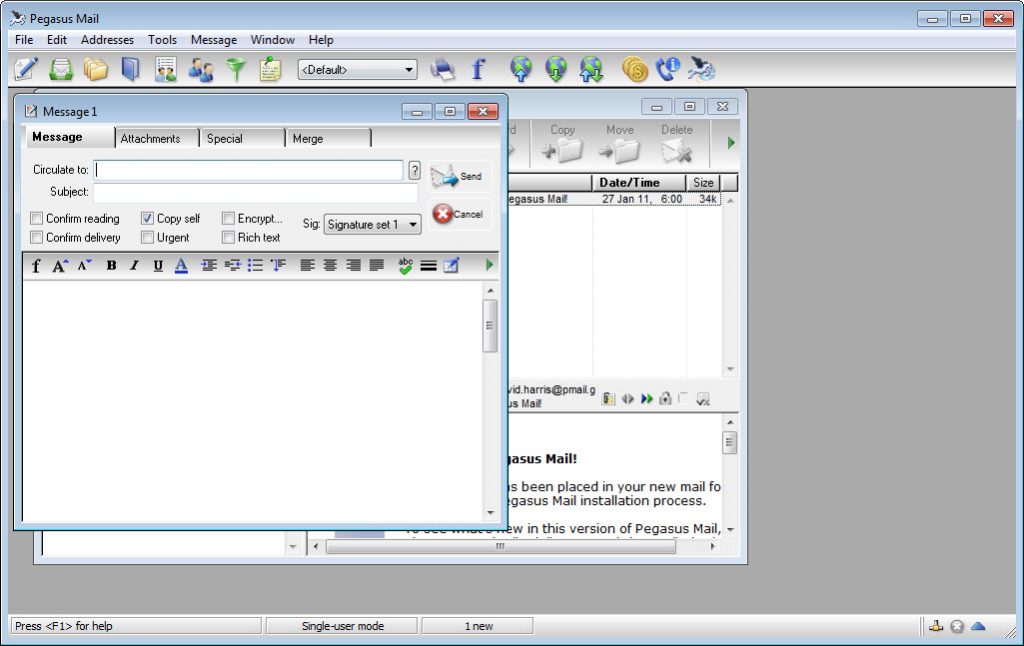Image resolution: width=1024 pixels, height=646 pixels.
Task: Open the Tools menu
Action: click(x=162, y=40)
